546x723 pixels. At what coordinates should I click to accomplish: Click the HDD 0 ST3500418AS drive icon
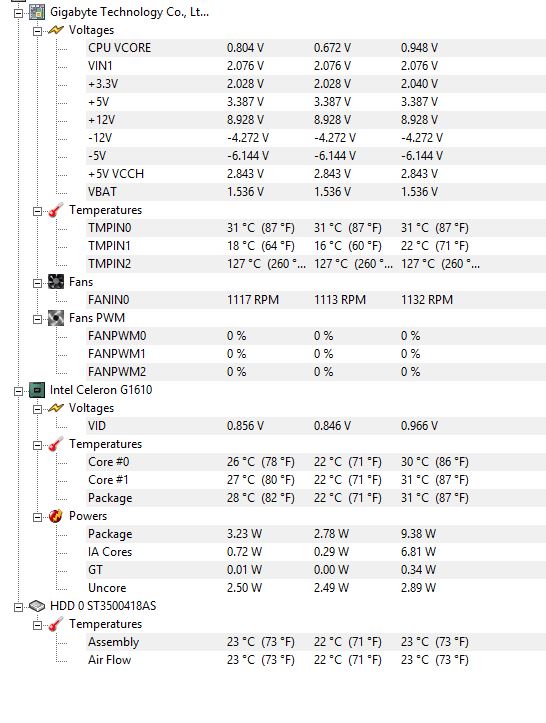(x=37, y=606)
